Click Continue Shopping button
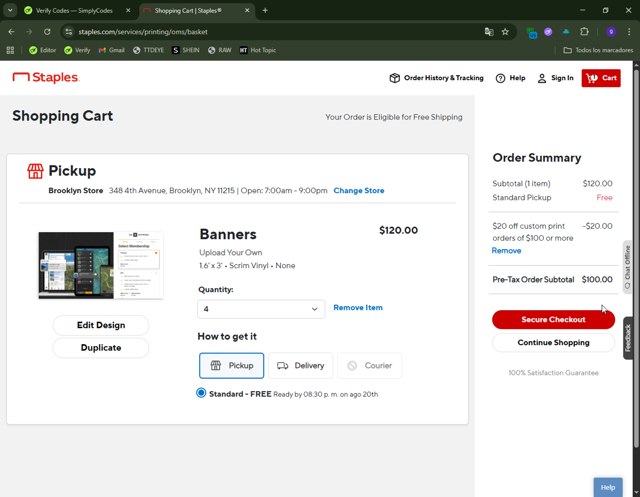This screenshot has width=640, height=497. click(x=553, y=342)
